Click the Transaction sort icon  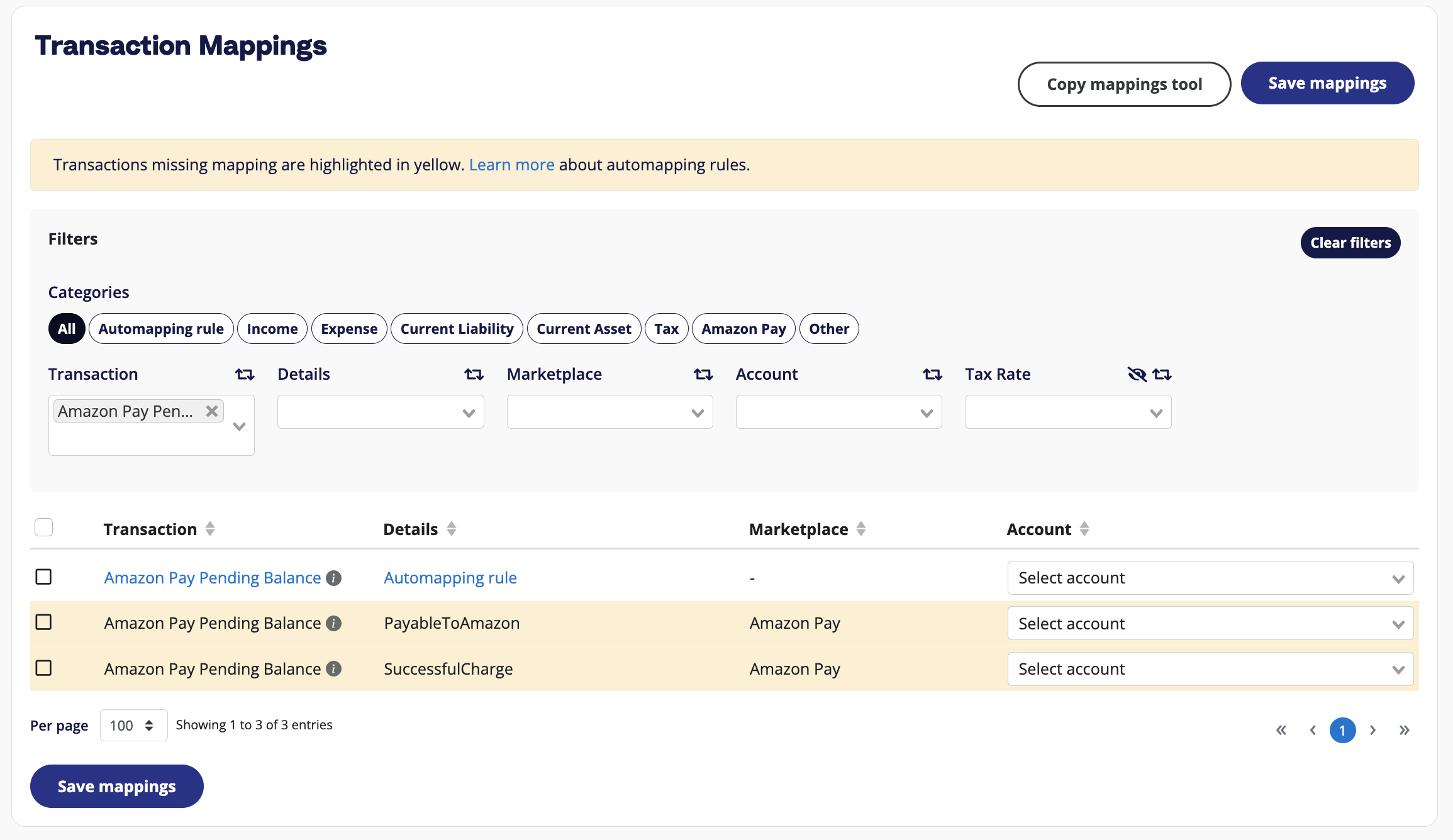click(x=211, y=529)
